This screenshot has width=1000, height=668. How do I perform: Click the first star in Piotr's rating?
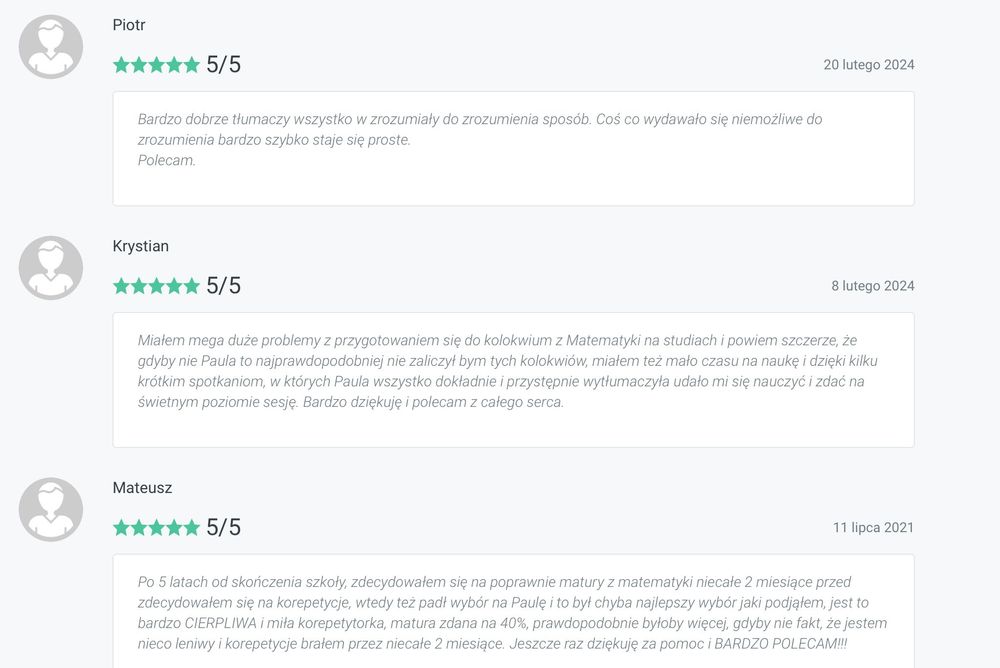coord(122,65)
